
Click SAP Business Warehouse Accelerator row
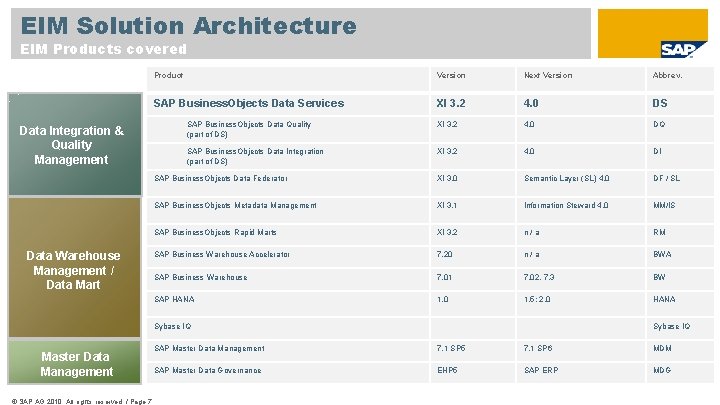(222, 254)
